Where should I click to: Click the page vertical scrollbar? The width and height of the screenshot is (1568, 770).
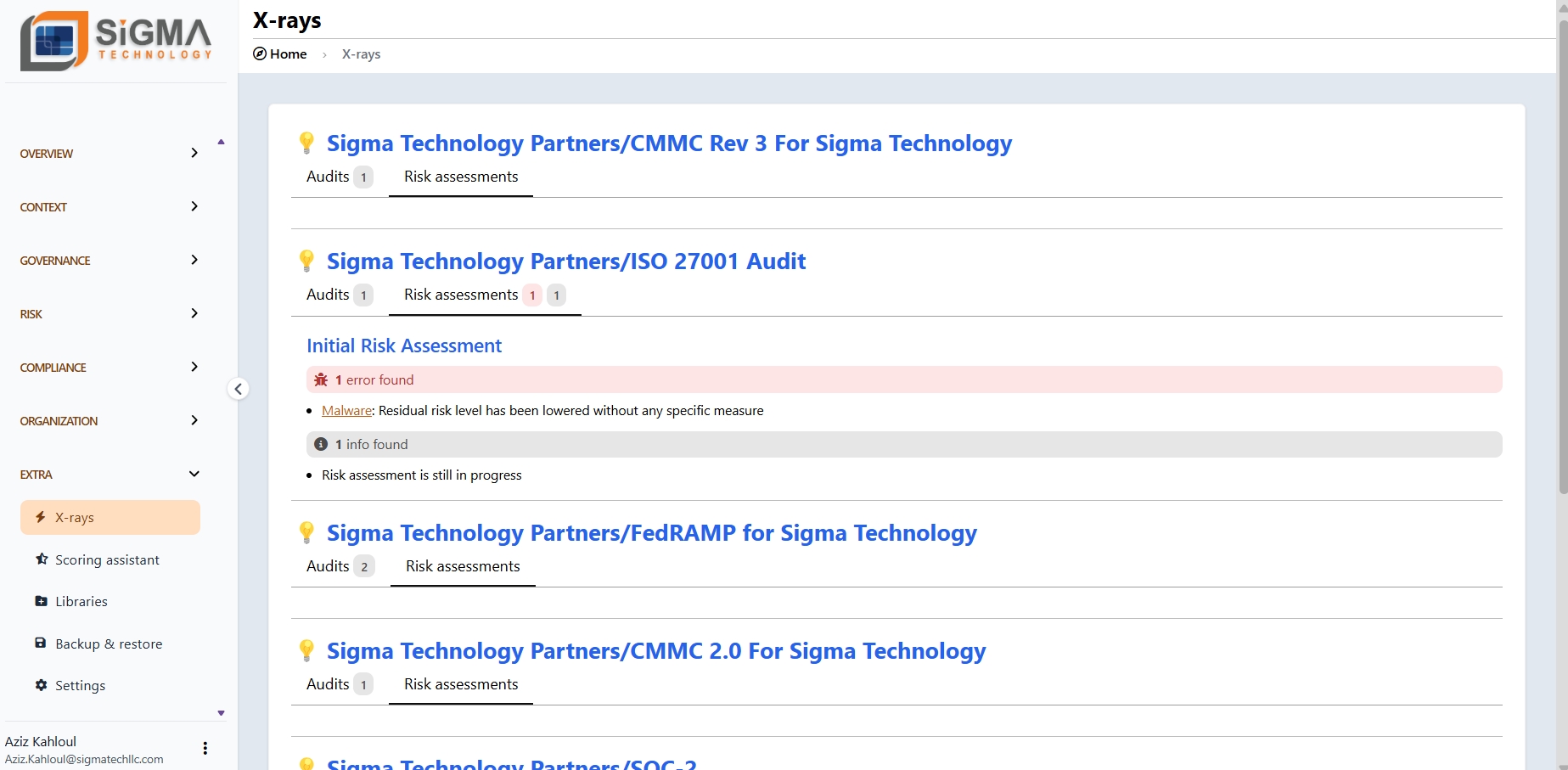pyautogui.click(x=1562, y=255)
